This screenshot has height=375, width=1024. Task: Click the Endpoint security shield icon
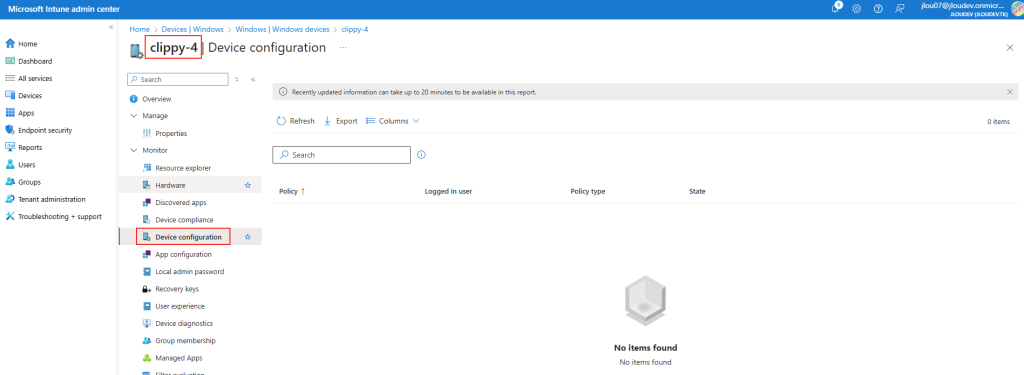(10, 130)
